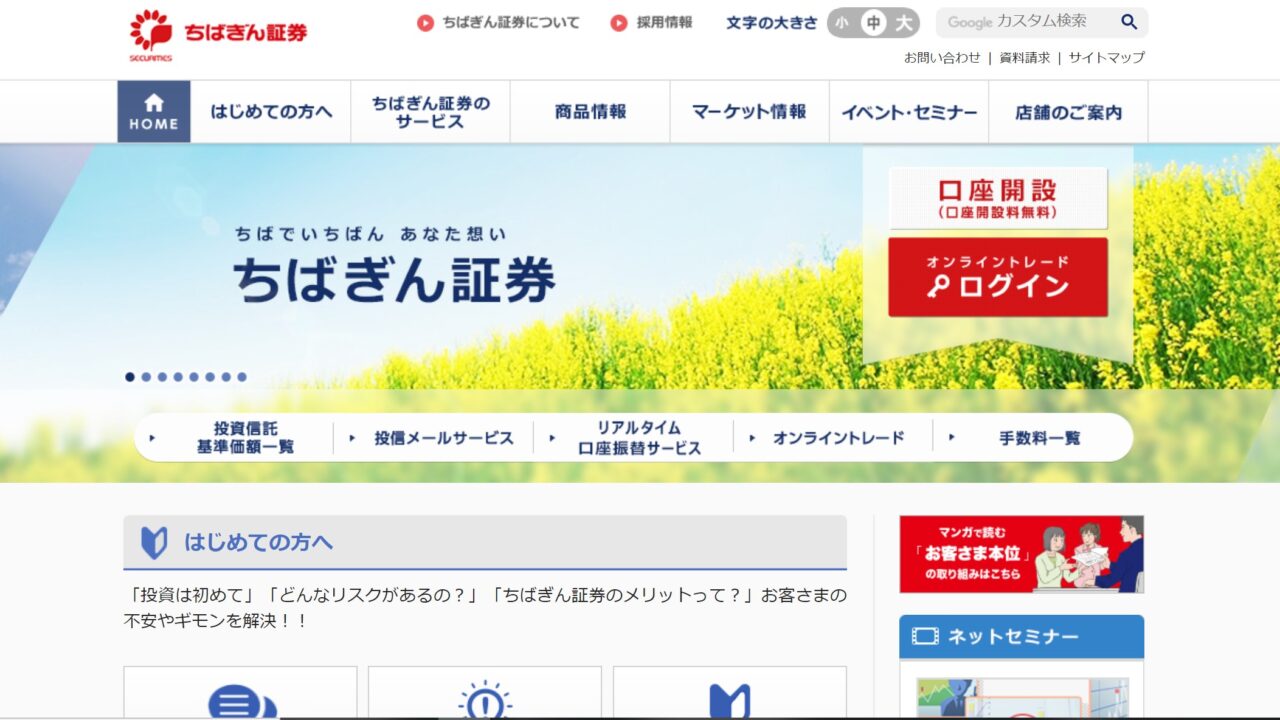The image size is (1280, 720).
Task: Open リアルタイム口座振替サービス quick link
Action: pos(640,438)
